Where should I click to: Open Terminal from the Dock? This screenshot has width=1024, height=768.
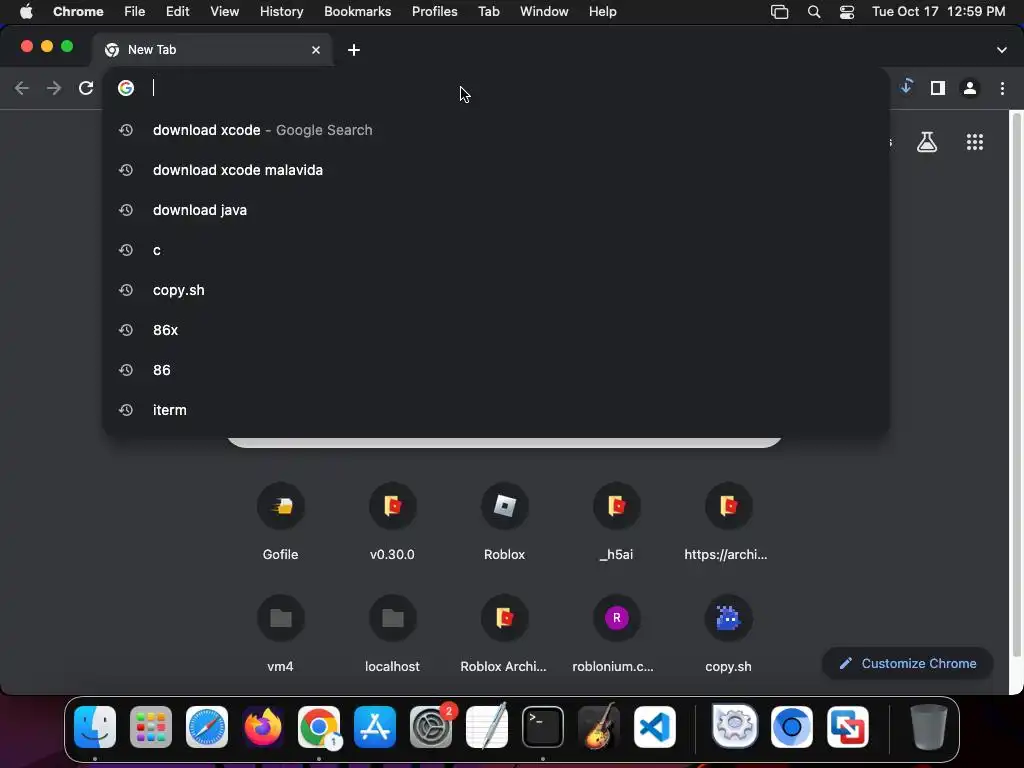543,727
